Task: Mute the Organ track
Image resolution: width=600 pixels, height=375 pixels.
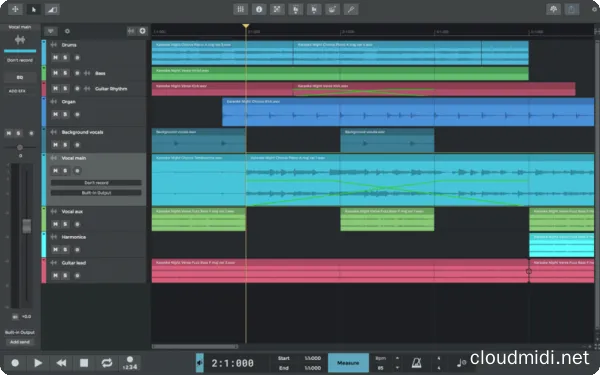Action: pos(55,114)
